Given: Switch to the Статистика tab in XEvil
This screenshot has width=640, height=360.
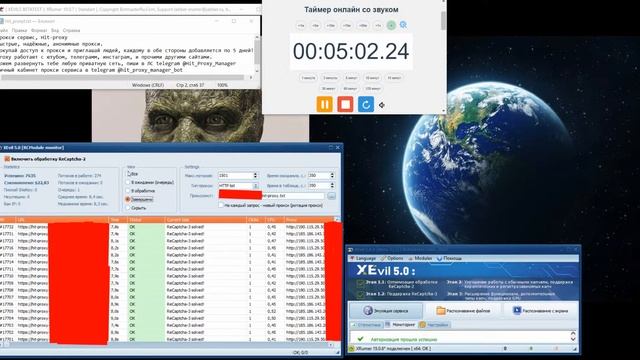Looking at the screenshot, I should coord(366,325).
